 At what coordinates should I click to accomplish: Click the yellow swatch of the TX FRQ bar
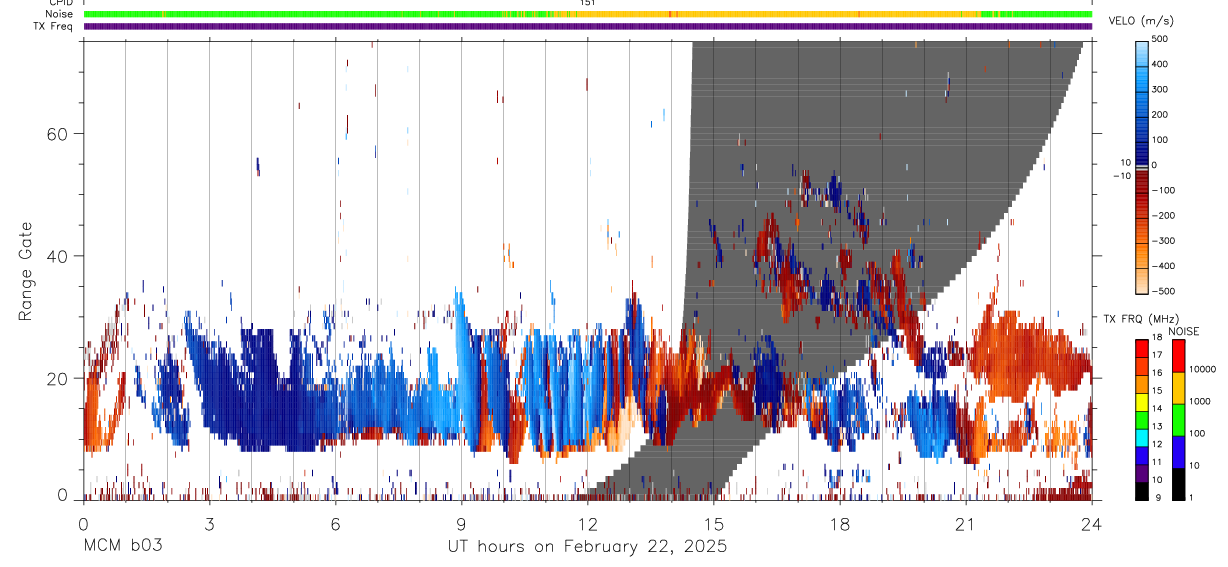pos(1142,402)
